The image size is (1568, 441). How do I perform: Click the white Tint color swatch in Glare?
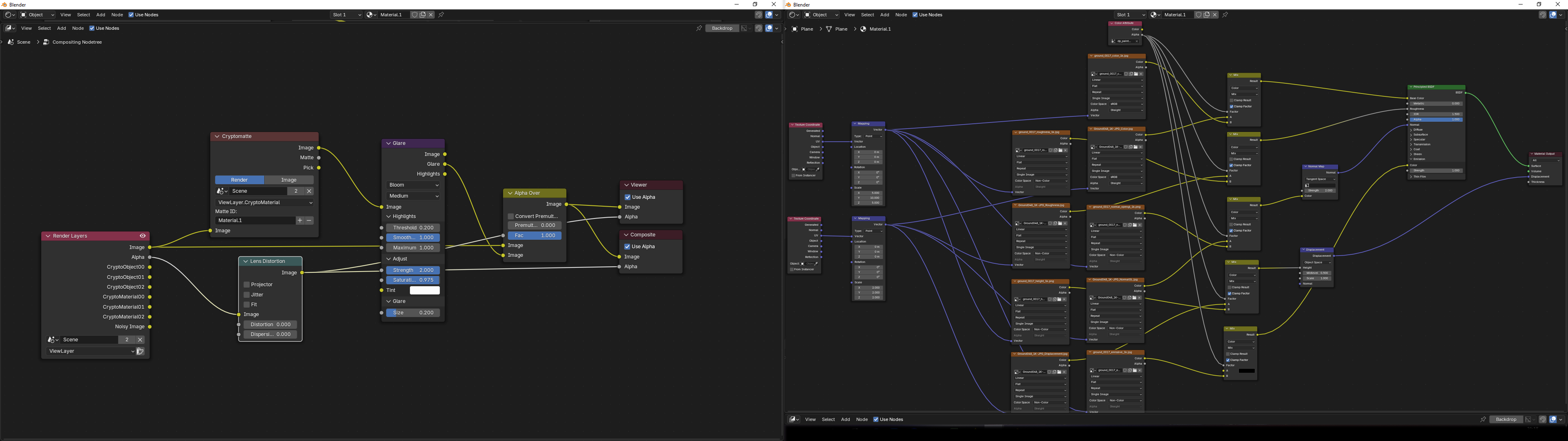(424, 291)
